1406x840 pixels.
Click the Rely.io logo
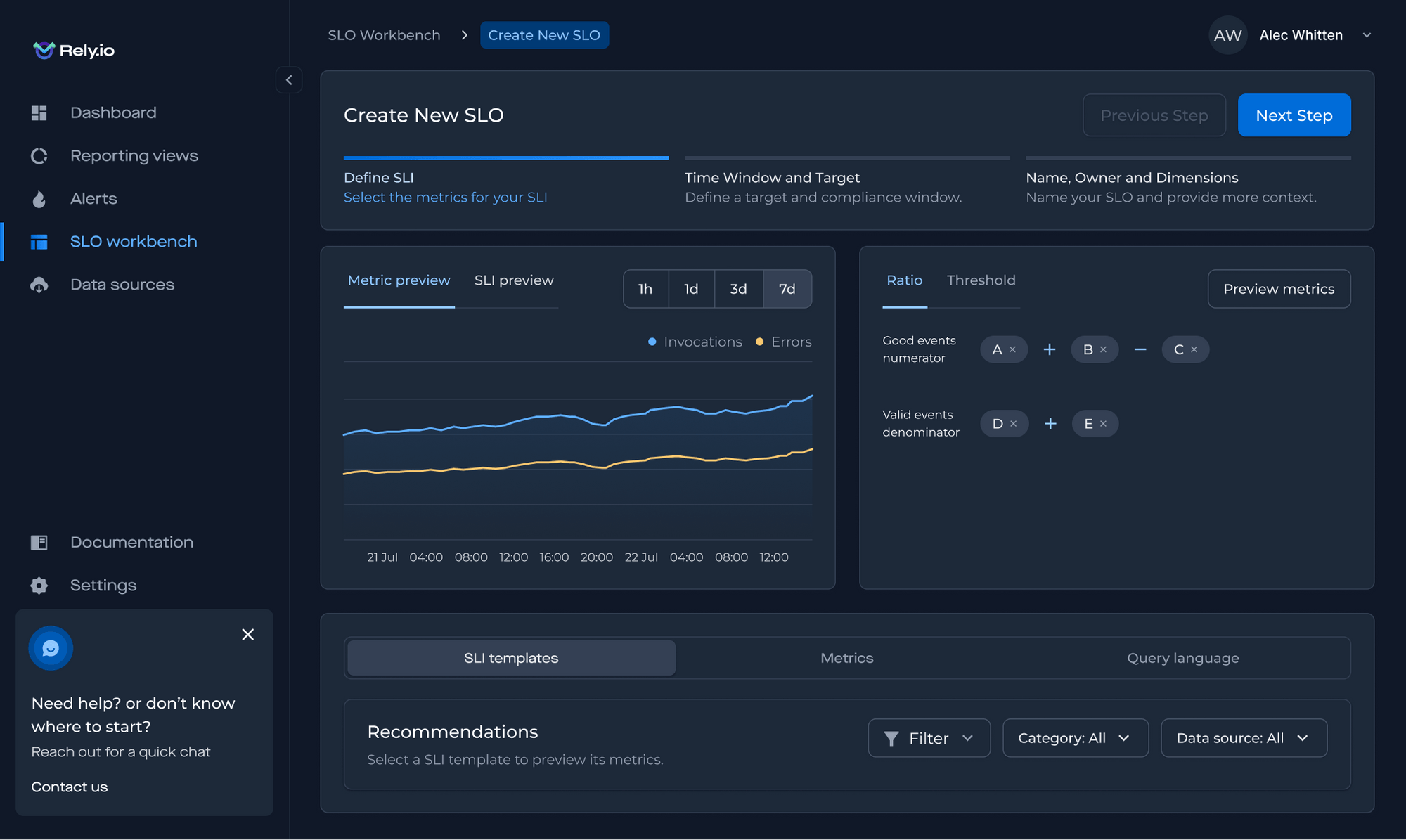73,50
